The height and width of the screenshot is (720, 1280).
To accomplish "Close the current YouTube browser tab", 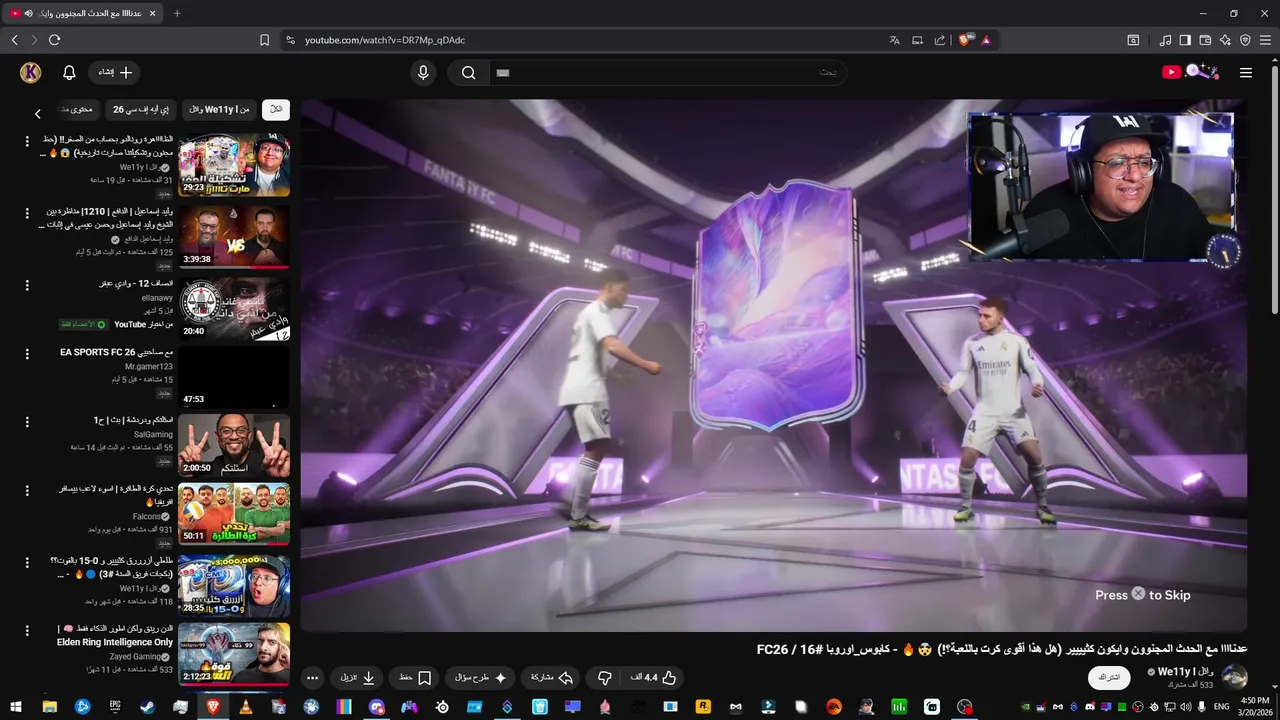I will [x=152, y=13].
